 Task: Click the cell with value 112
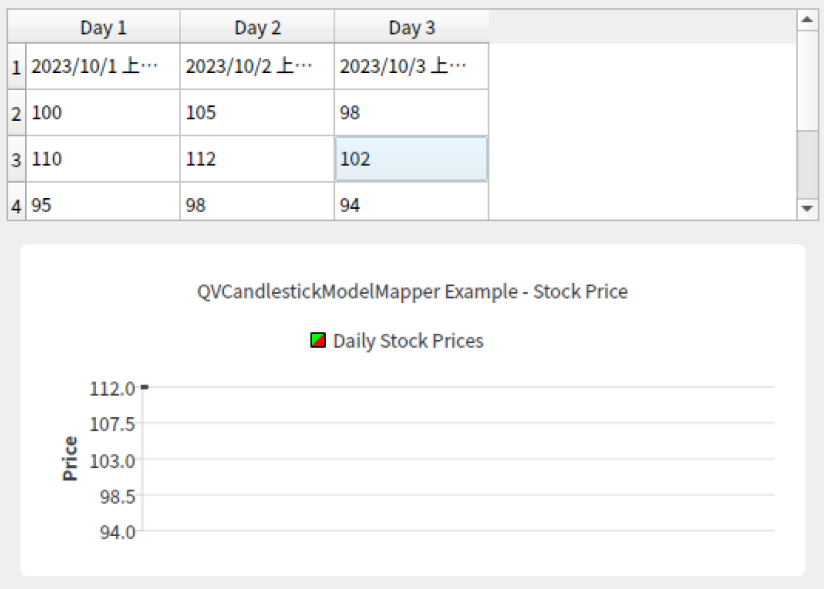click(257, 159)
